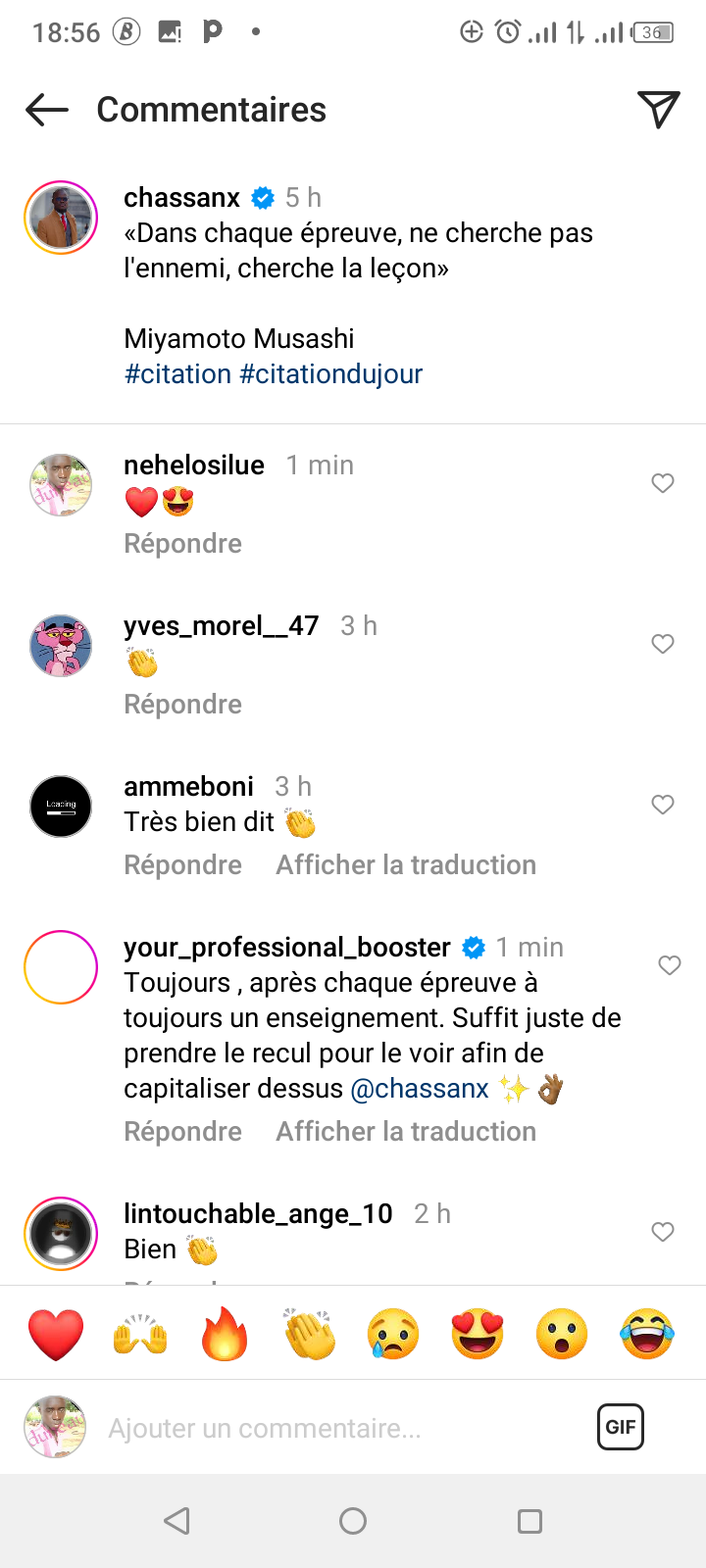
Task: Insert the red heart quick emoji
Action: (x=56, y=1334)
